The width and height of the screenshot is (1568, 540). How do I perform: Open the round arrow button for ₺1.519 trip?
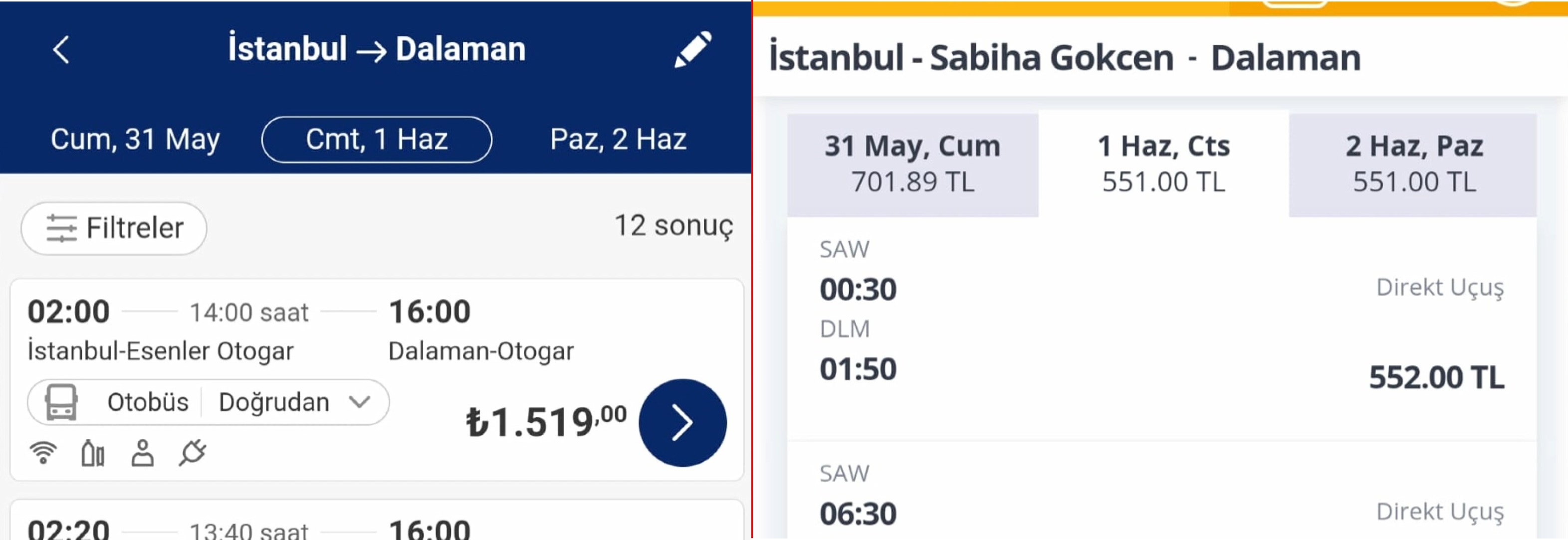click(x=682, y=423)
